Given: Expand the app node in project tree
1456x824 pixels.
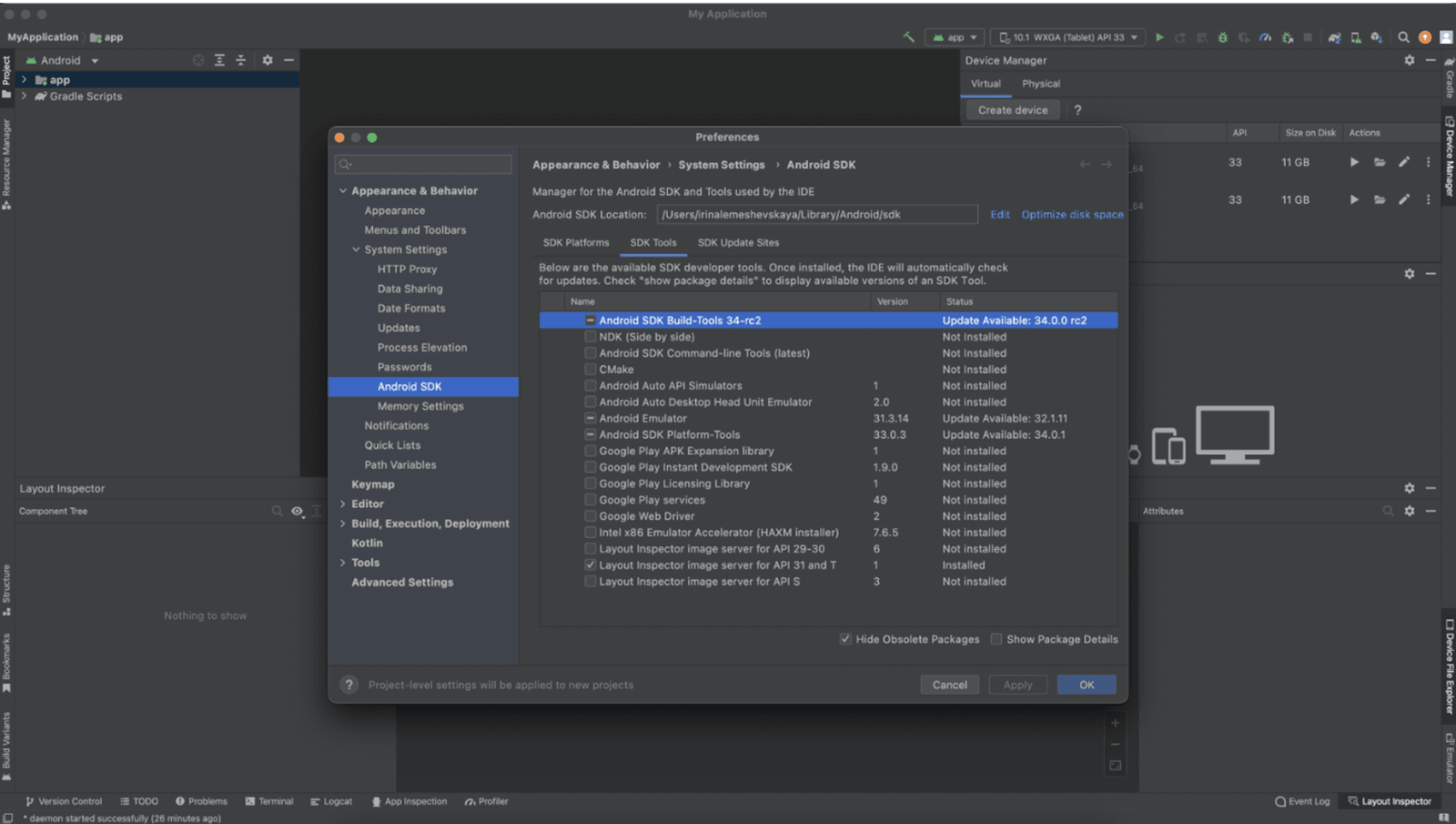Looking at the screenshot, I should click(25, 80).
